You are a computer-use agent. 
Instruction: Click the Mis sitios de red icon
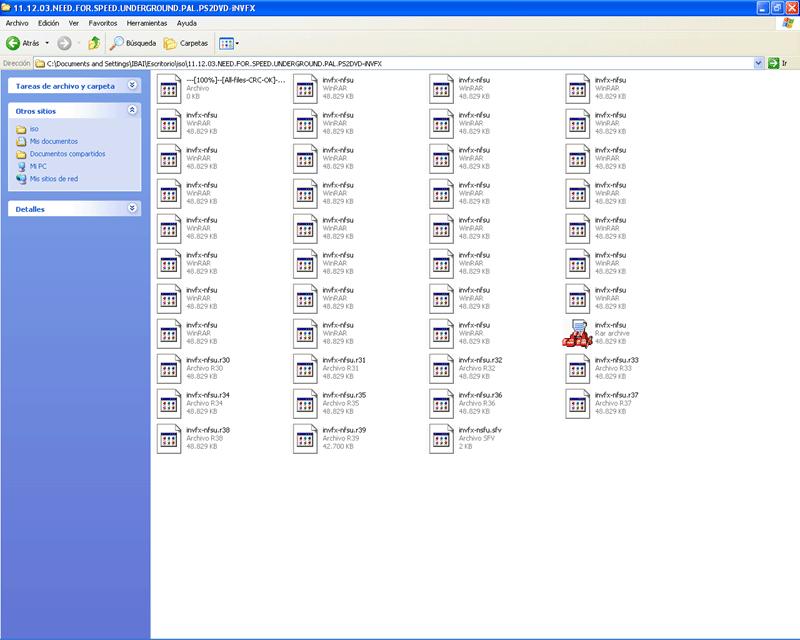point(21,179)
